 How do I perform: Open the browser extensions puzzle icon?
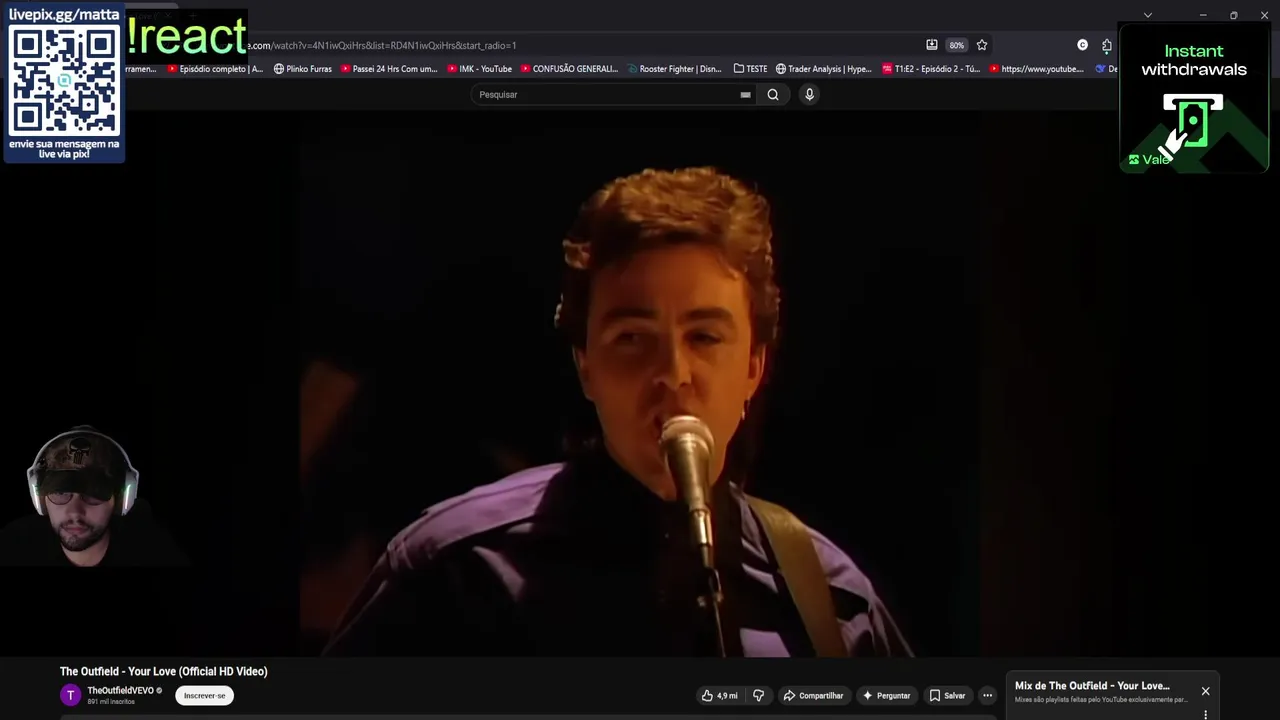pyautogui.click(x=1106, y=45)
